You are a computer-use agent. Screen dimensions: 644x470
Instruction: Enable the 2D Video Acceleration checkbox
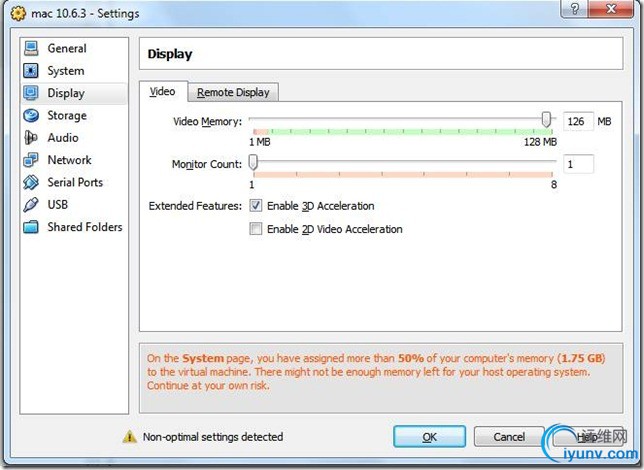pos(255,228)
